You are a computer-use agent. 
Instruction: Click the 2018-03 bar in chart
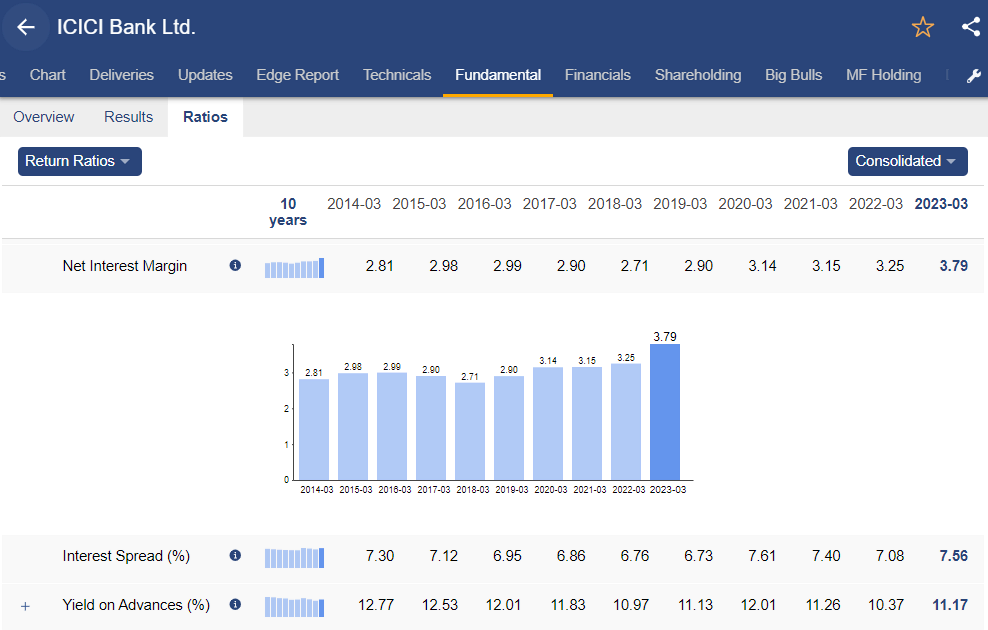(470, 432)
